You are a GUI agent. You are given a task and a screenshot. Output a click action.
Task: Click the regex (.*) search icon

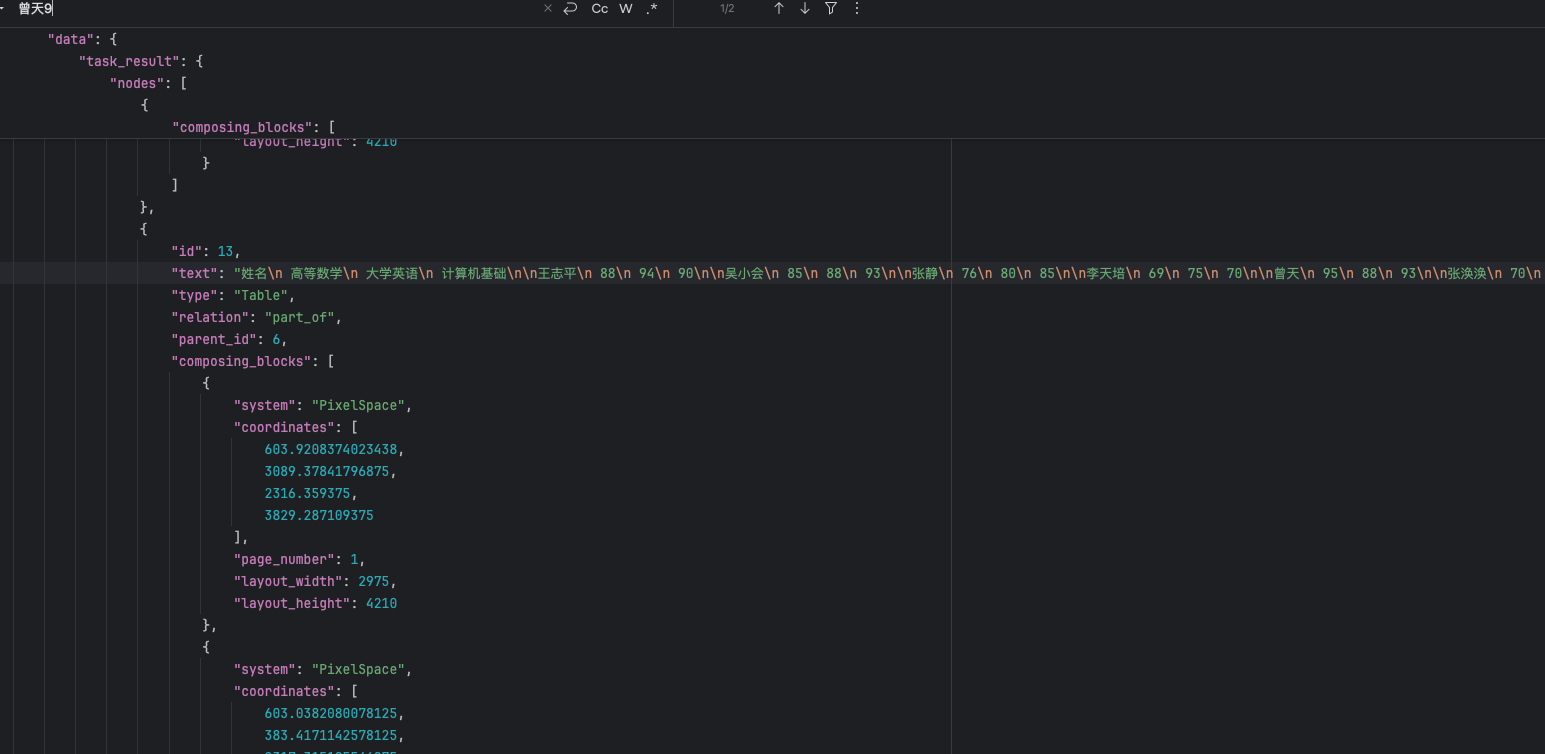(652, 9)
